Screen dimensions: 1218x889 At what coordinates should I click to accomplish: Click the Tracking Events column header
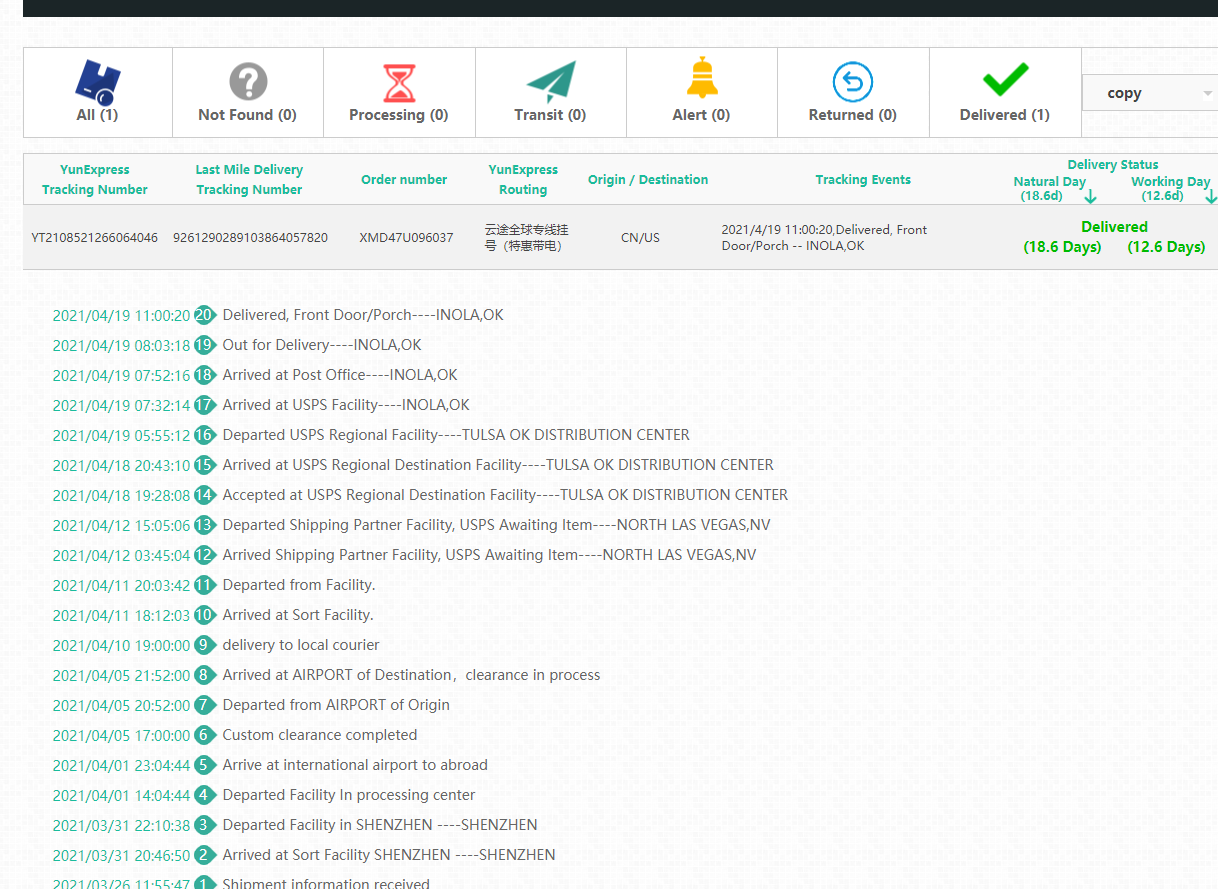coord(862,180)
